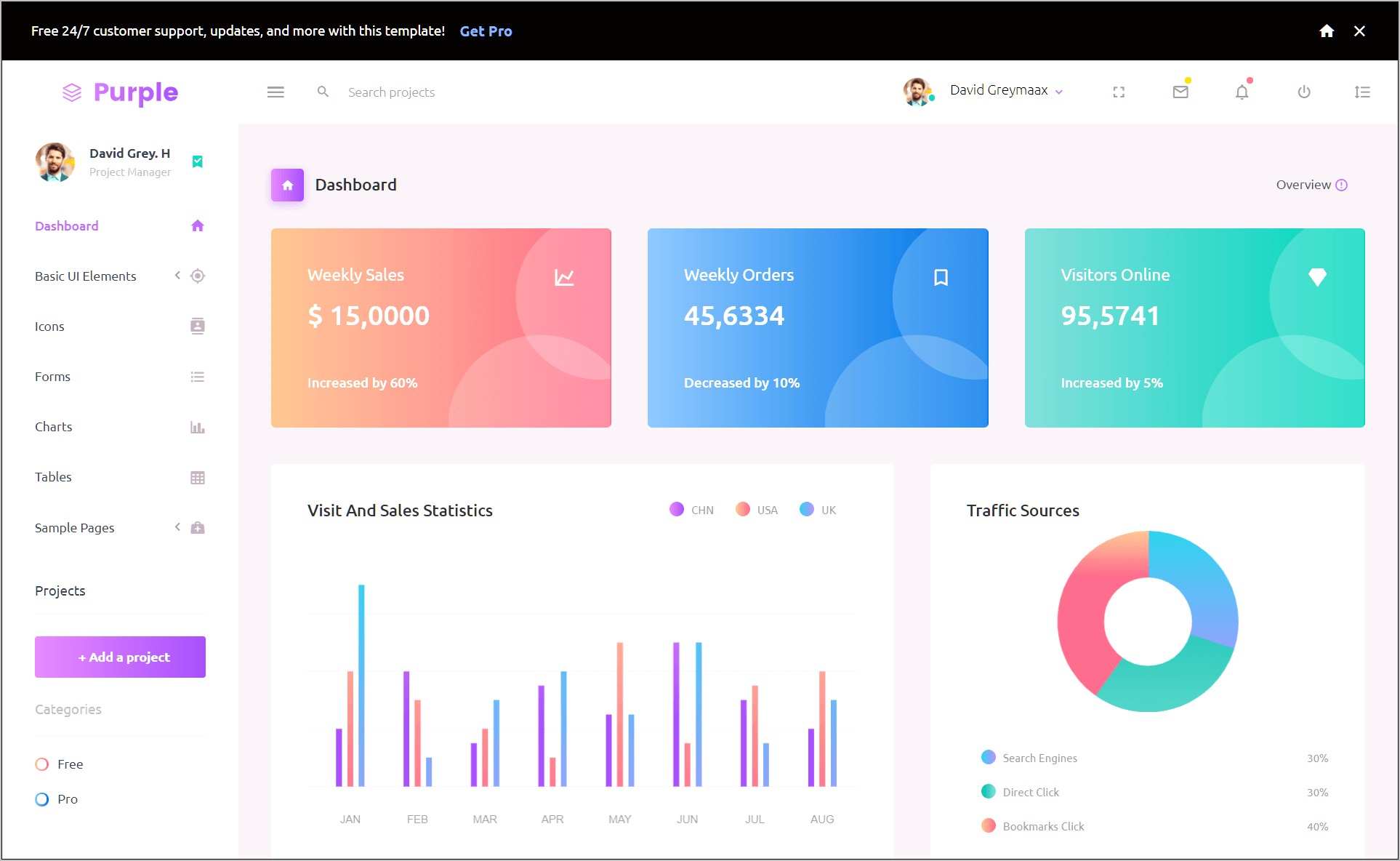Click the bookmark icon on Weekly Orders
The height and width of the screenshot is (861, 1400).
point(941,277)
